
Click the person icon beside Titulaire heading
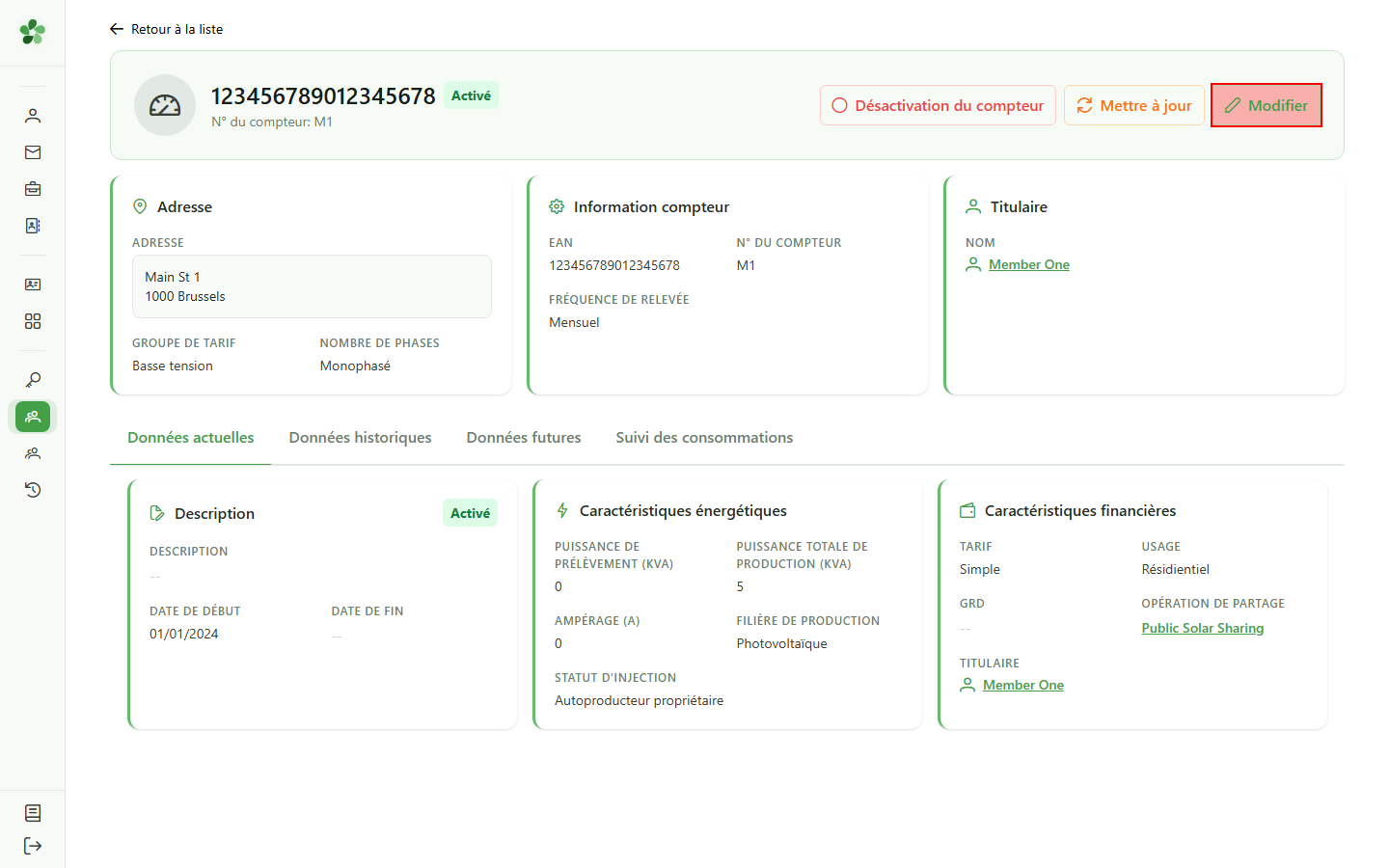tap(973, 206)
